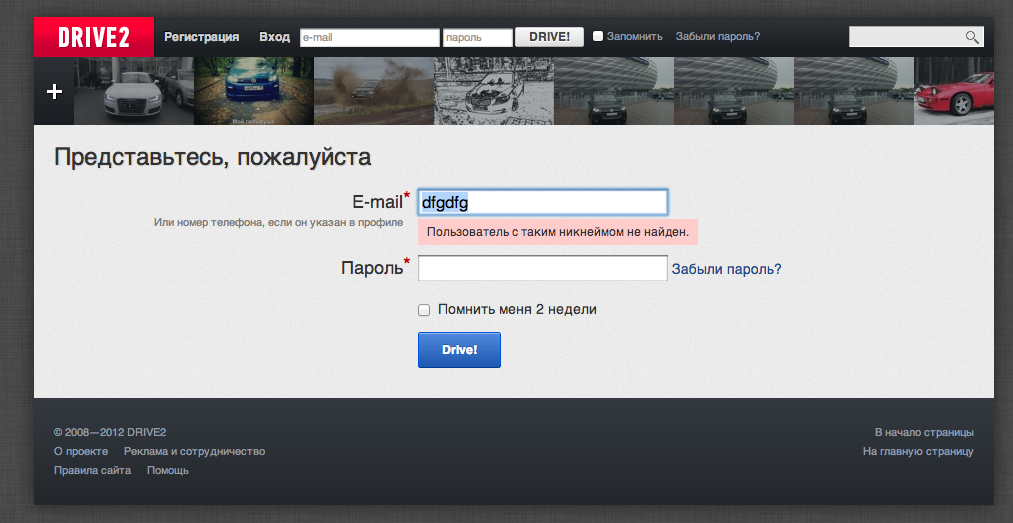
Task: Click the Пароль input field in form
Action: pos(542,268)
